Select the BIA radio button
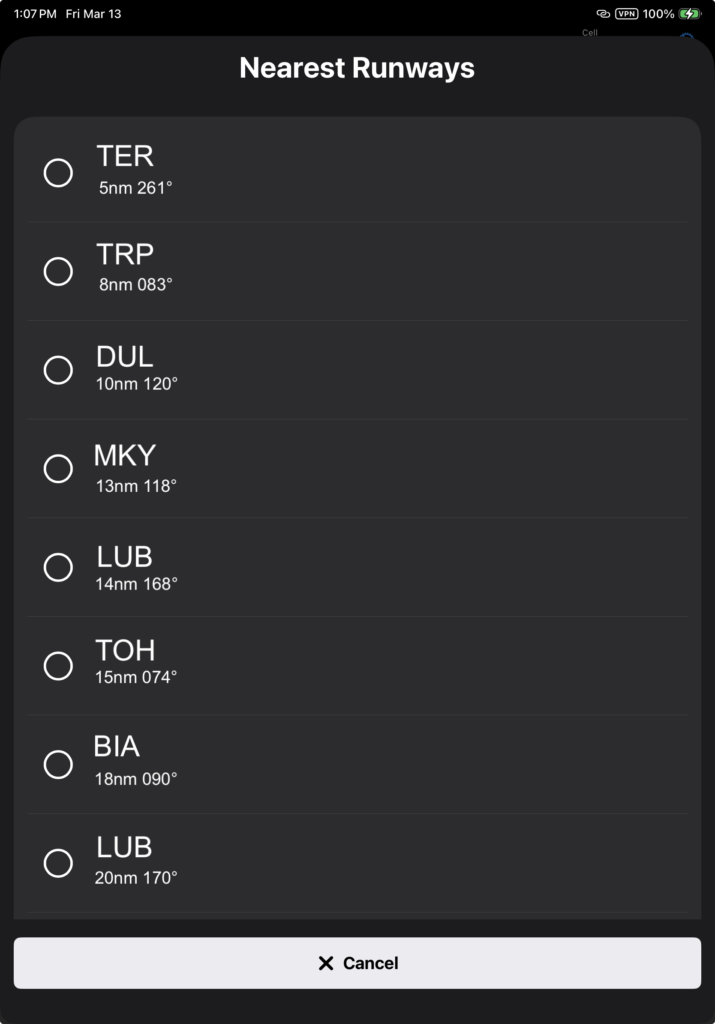The image size is (715, 1024). point(58,764)
